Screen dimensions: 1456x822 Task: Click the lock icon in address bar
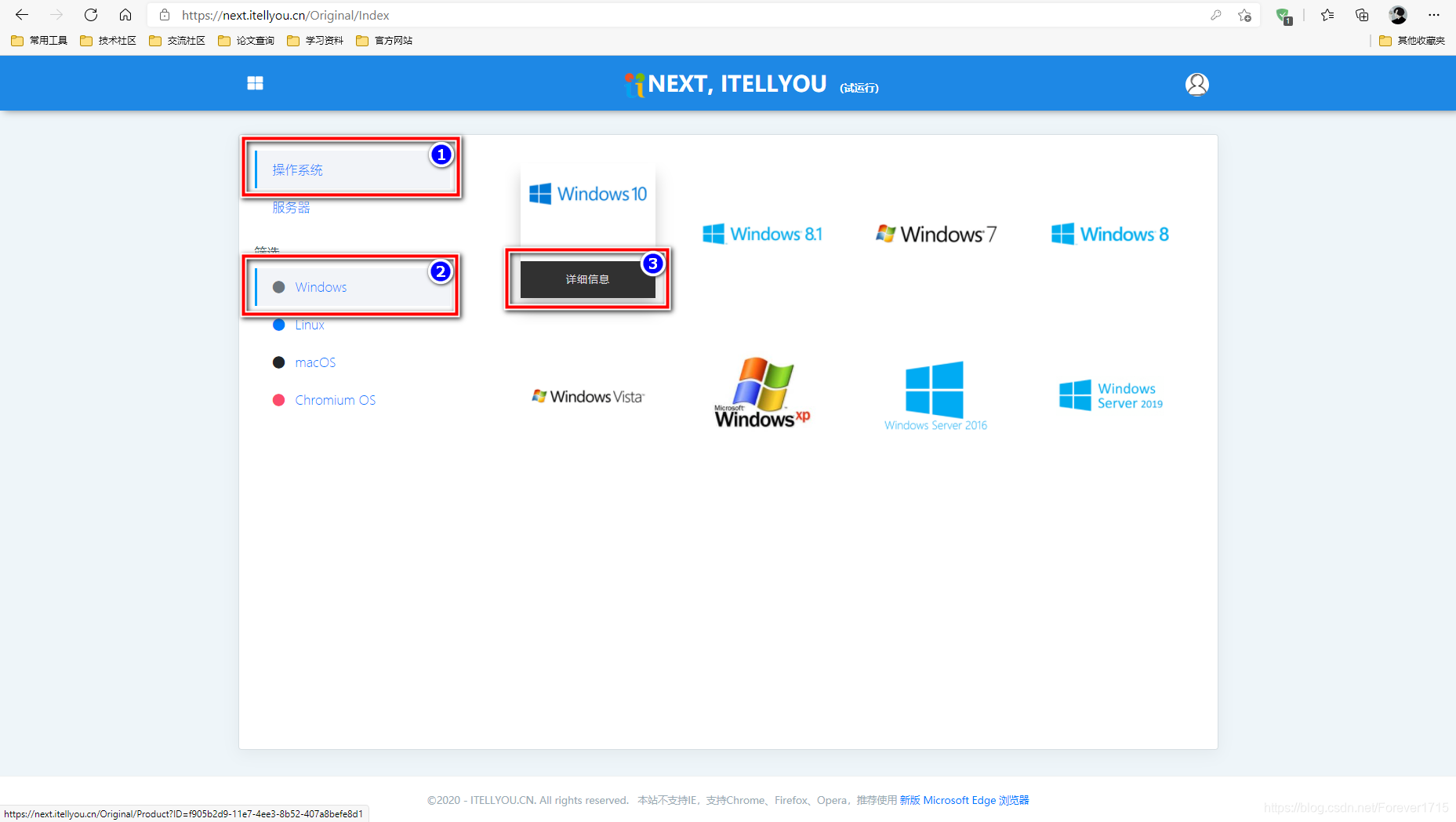165,15
